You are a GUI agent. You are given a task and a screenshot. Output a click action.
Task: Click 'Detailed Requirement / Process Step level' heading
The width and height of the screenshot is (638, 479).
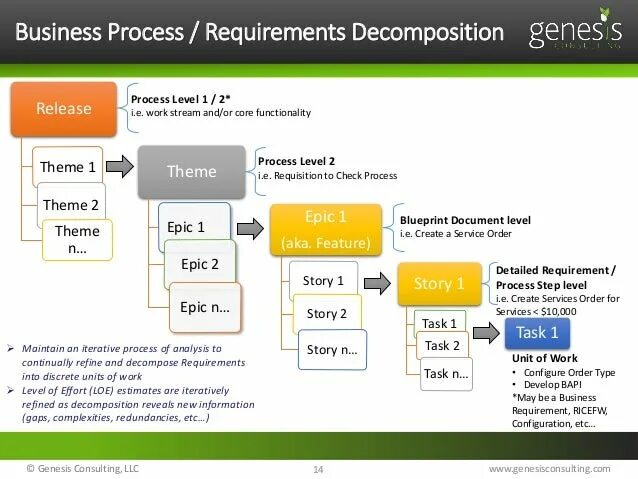(x=556, y=278)
